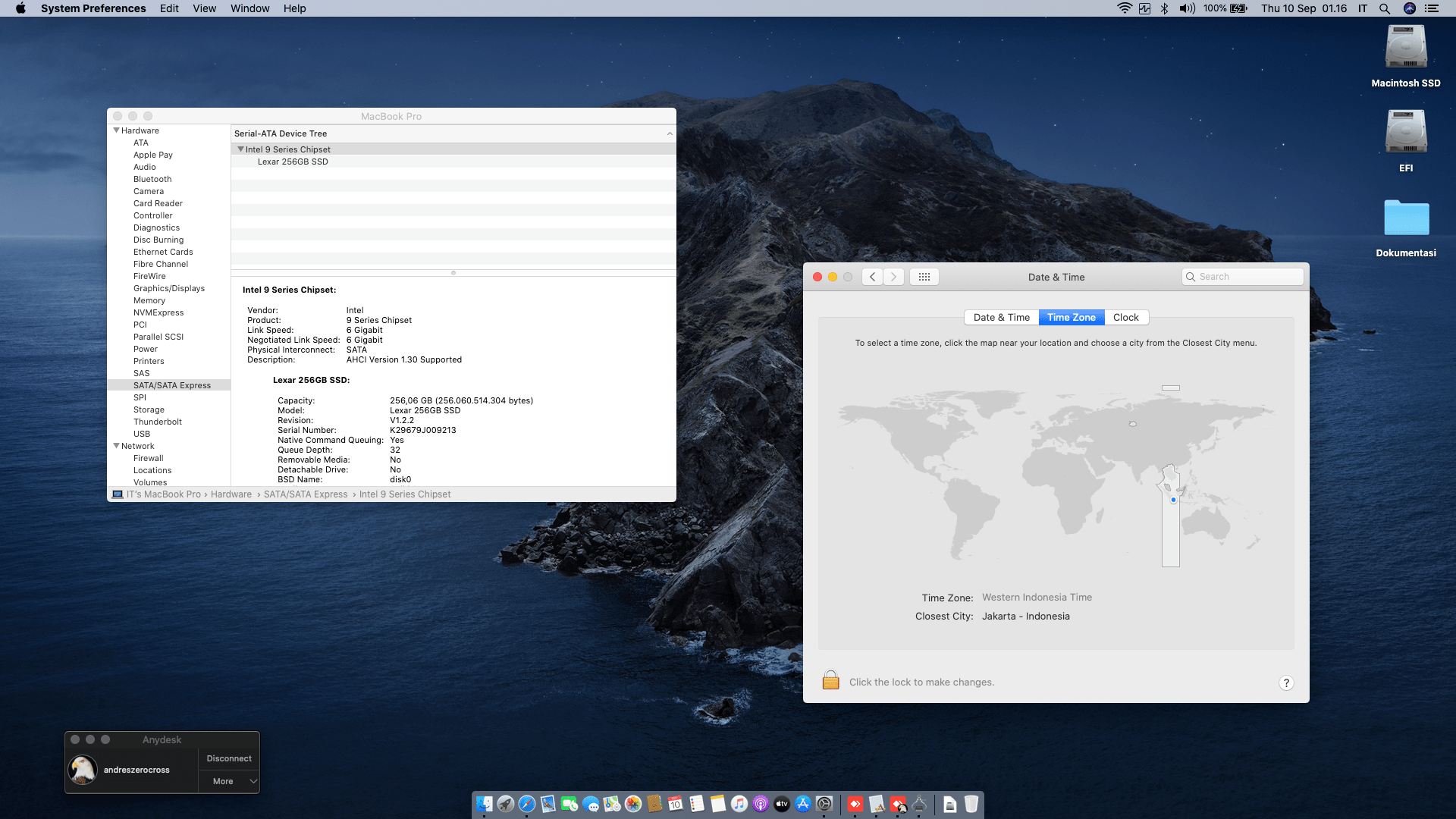The height and width of the screenshot is (819, 1456).
Task: Open Music in the Dock
Action: [739, 804]
